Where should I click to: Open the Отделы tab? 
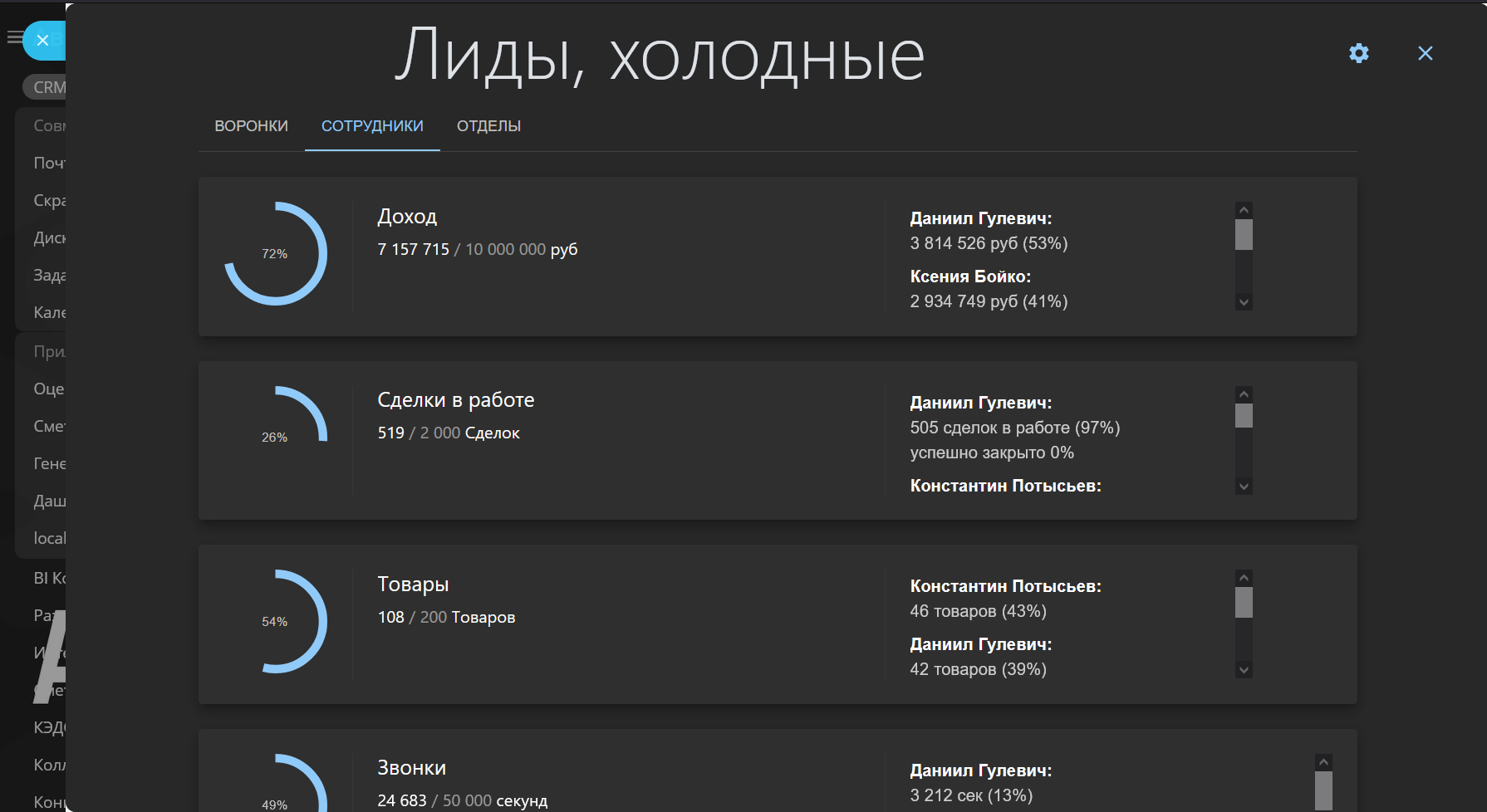point(488,126)
